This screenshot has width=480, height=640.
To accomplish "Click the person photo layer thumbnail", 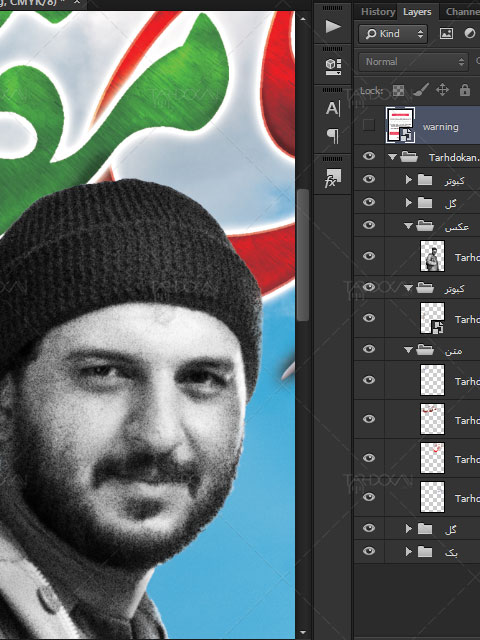I will 432,256.
